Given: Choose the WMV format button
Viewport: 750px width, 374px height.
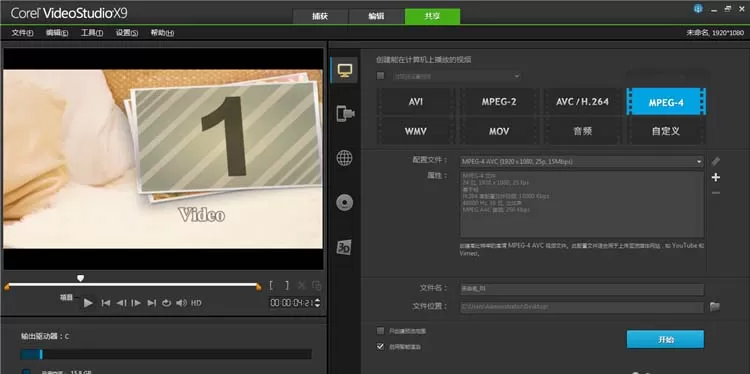Looking at the screenshot, I should pos(416,131).
